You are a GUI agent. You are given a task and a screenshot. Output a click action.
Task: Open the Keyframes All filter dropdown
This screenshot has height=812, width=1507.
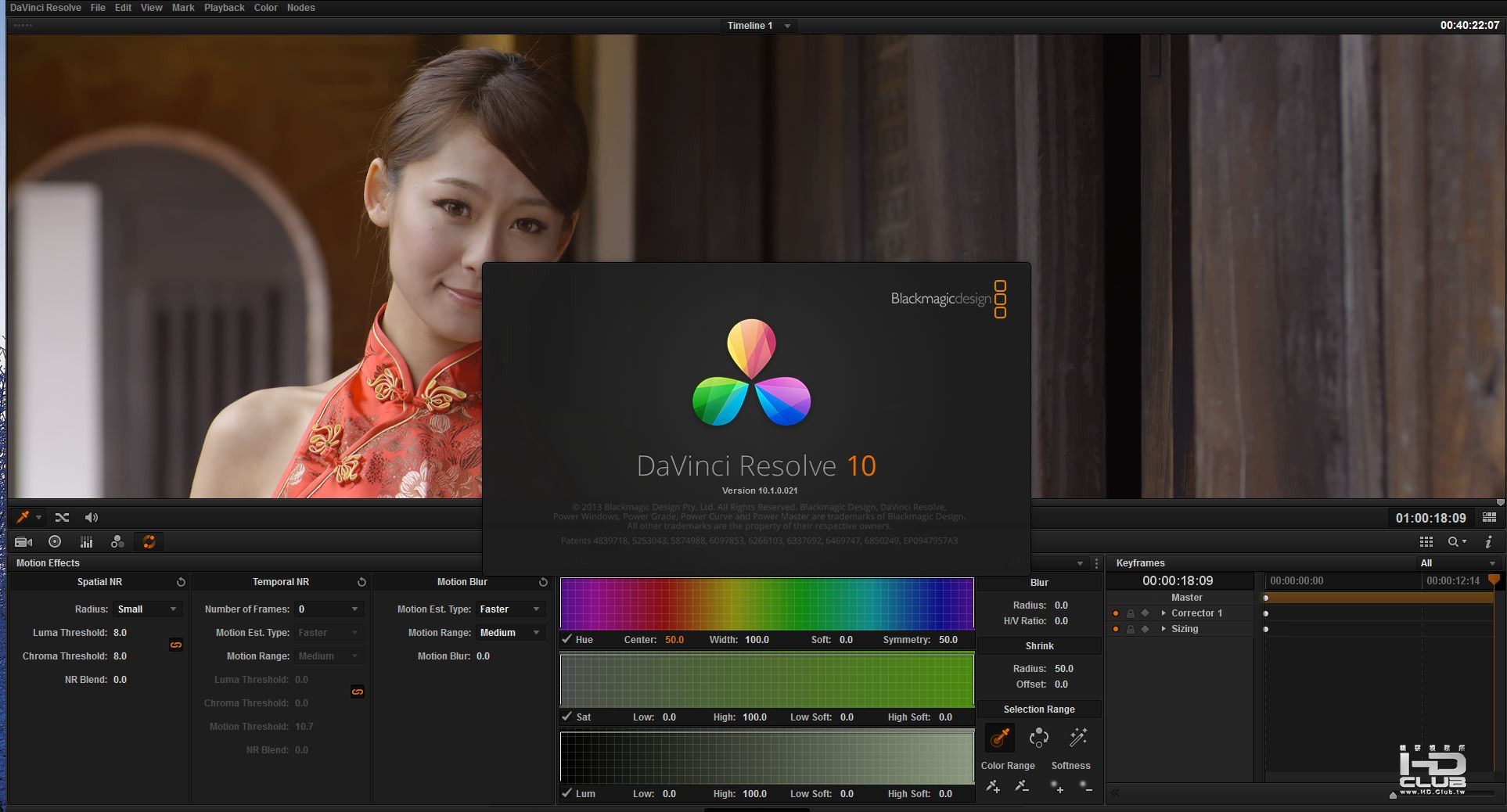(x=1458, y=563)
